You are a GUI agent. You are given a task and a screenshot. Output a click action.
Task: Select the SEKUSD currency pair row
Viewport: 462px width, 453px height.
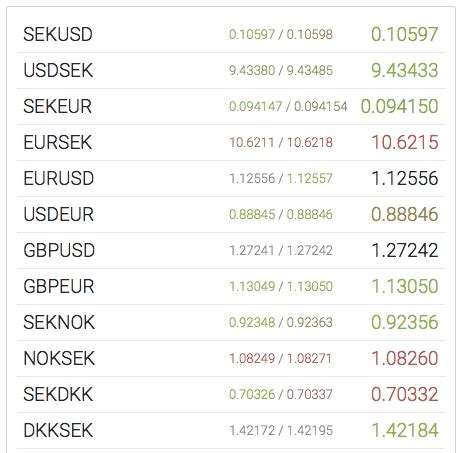coord(231,34)
